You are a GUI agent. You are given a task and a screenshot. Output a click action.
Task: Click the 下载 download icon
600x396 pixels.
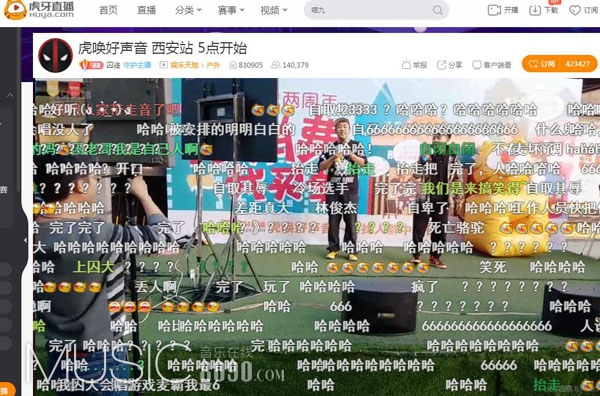(535, 10)
